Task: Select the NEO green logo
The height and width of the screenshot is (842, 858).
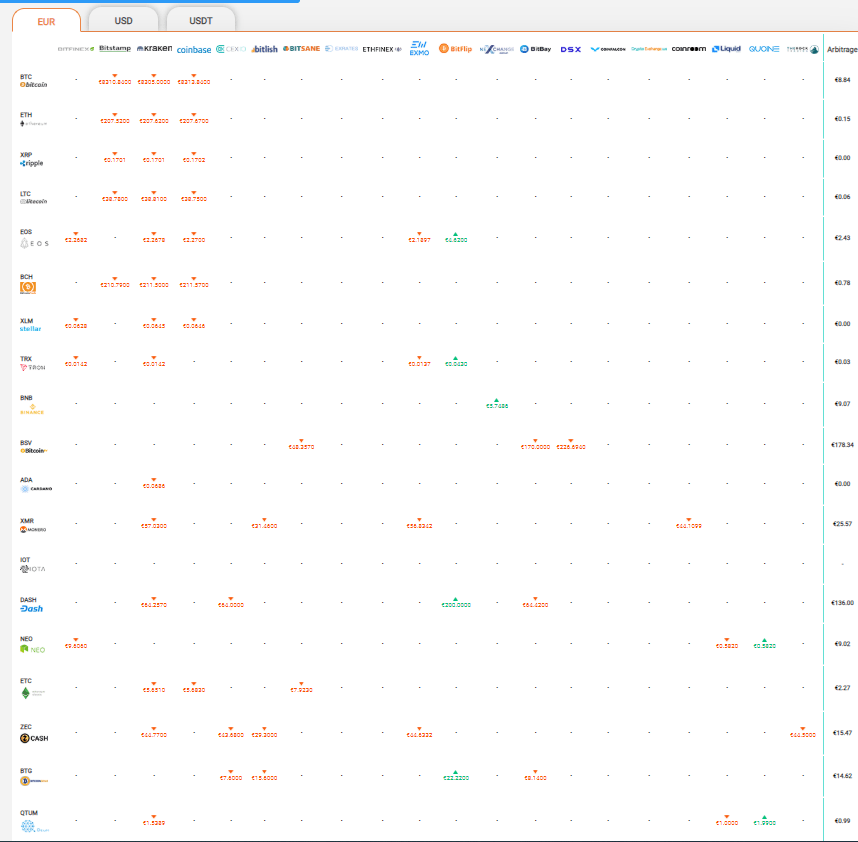Action: point(32,649)
